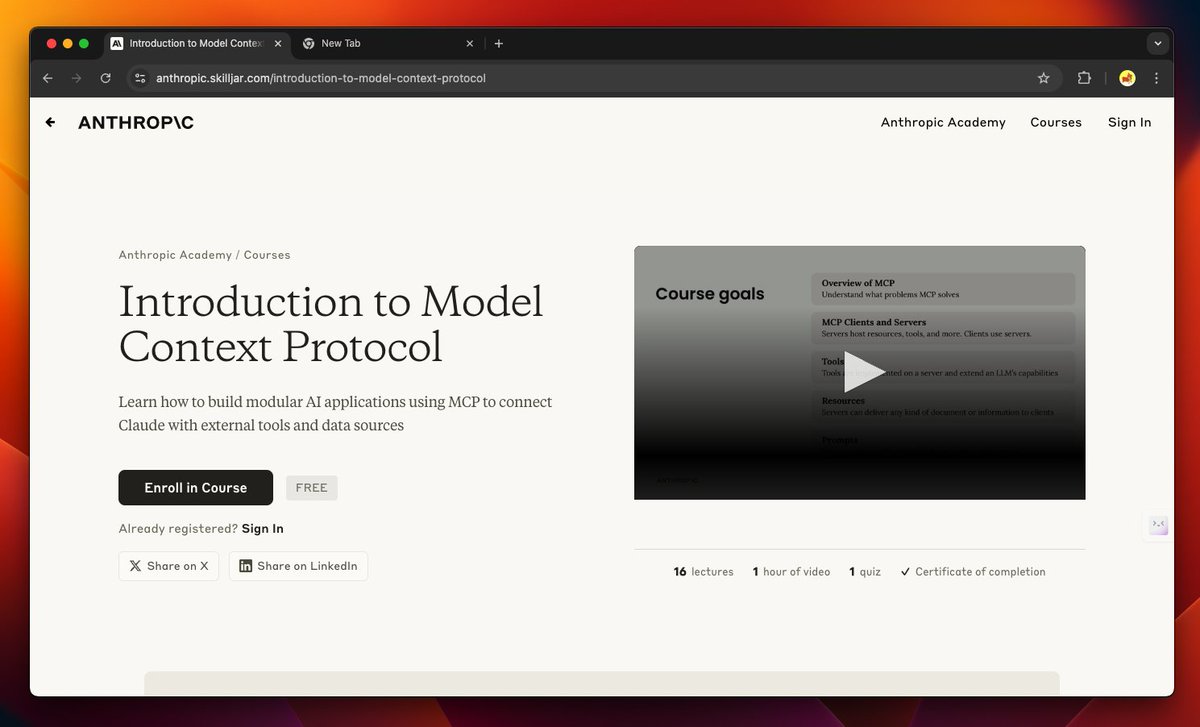The image size is (1200, 727).
Task: Click the green macOS fullscreen window button
Action: (x=84, y=43)
